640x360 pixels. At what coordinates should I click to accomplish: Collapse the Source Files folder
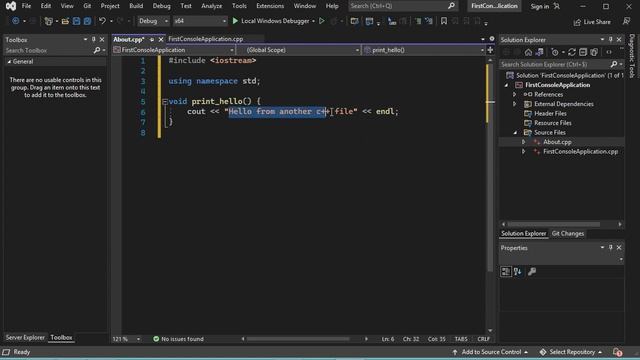click(x=515, y=133)
